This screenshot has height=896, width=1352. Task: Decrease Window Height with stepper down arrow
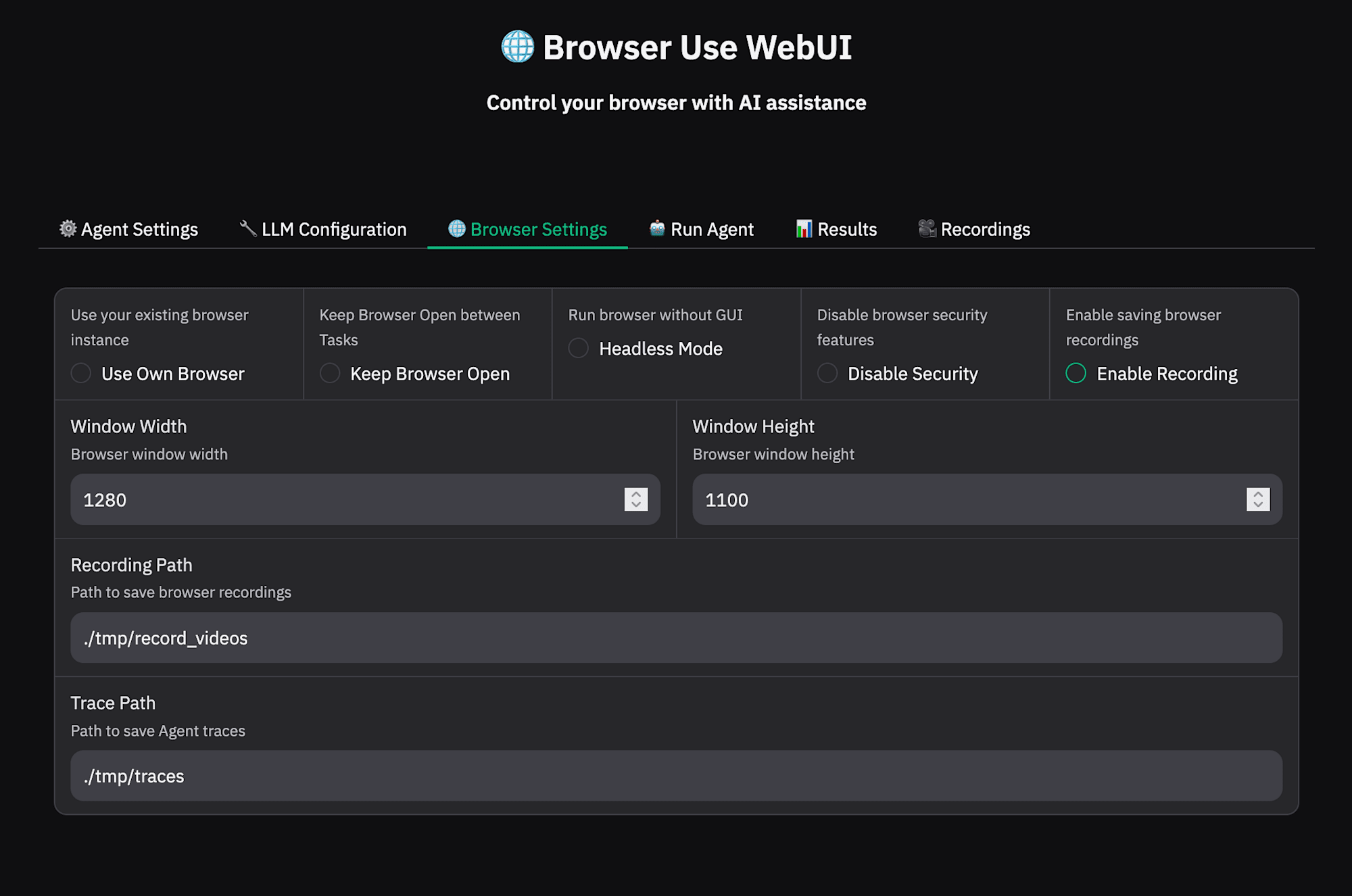(1258, 505)
